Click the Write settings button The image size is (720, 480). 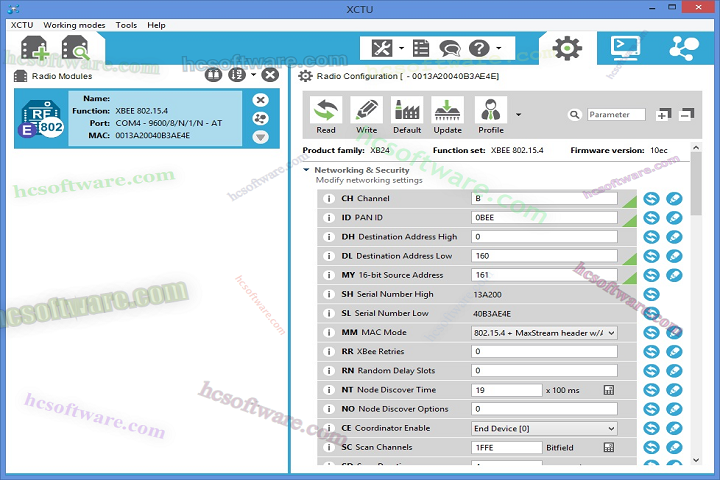click(x=366, y=116)
